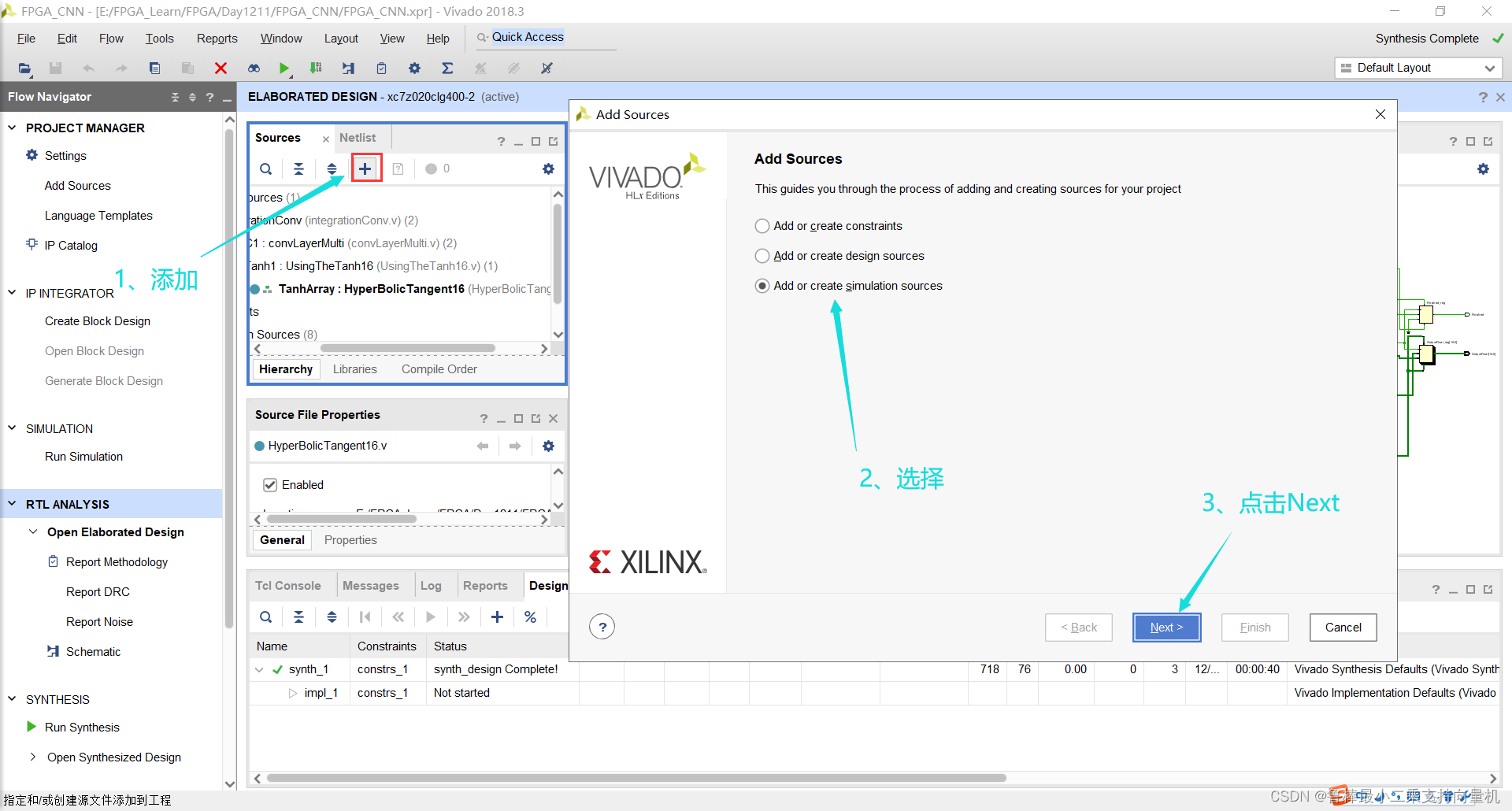Click the Run Synthesis toolbar icon
The height and width of the screenshot is (811, 1512).
316,69
